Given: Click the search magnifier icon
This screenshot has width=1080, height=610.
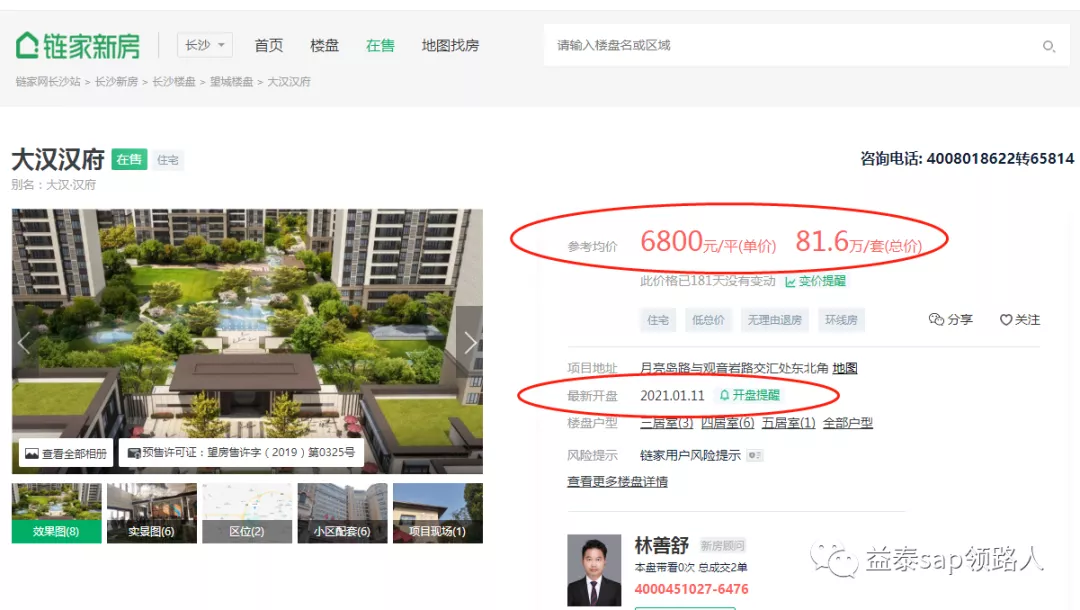Looking at the screenshot, I should (x=1048, y=46).
